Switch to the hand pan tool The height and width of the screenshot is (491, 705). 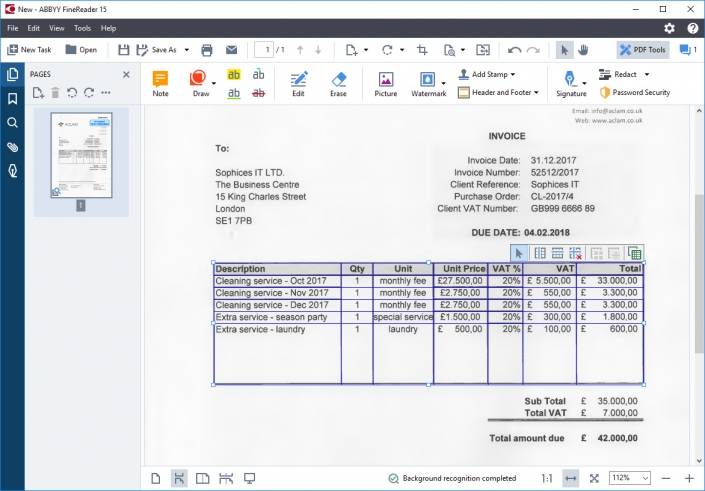(x=583, y=50)
